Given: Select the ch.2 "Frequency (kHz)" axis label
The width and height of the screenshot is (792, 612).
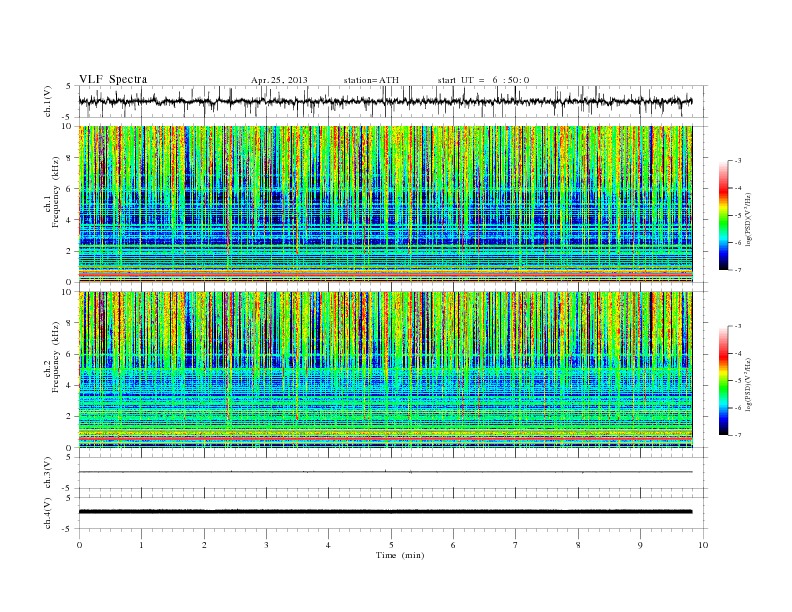Looking at the screenshot, I should pos(55,356).
